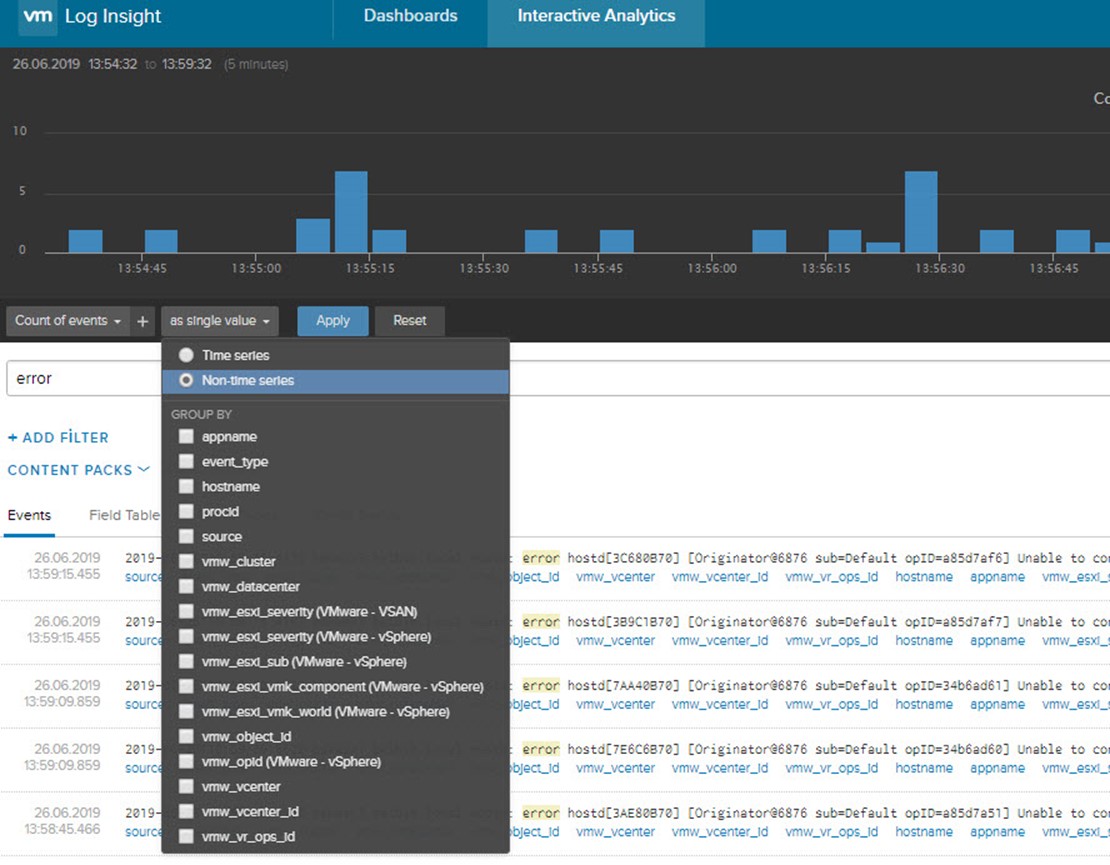Screen dimensions: 1110x865
Task: Click vmw_vr_ops_id link in first event row
Action: (x=832, y=577)
